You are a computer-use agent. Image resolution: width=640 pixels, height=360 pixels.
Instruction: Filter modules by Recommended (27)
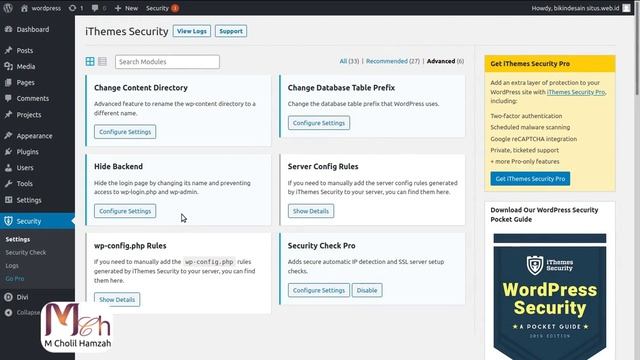pyautogui.click(x=393, y=61)
